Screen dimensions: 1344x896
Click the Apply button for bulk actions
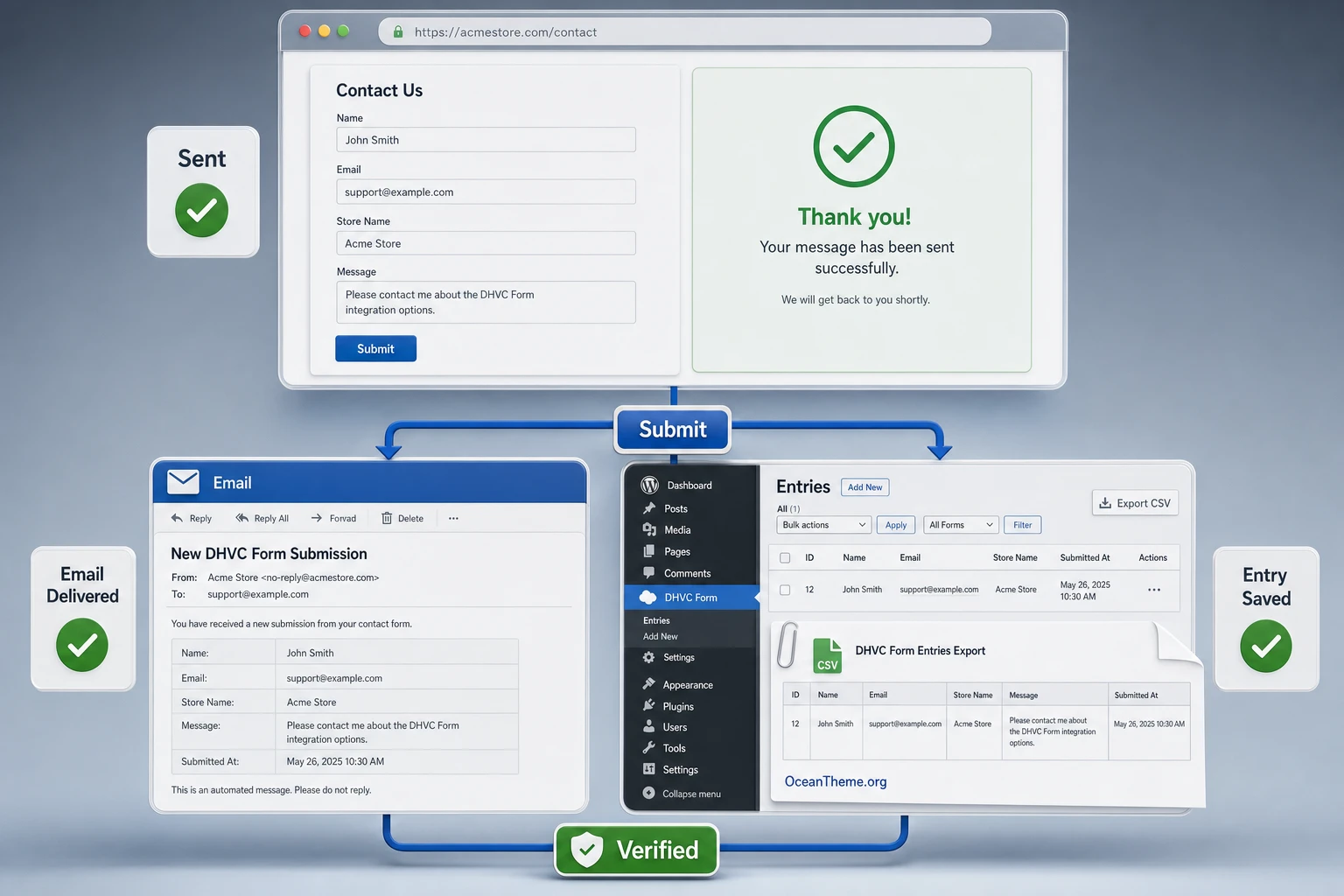(895, 525)
